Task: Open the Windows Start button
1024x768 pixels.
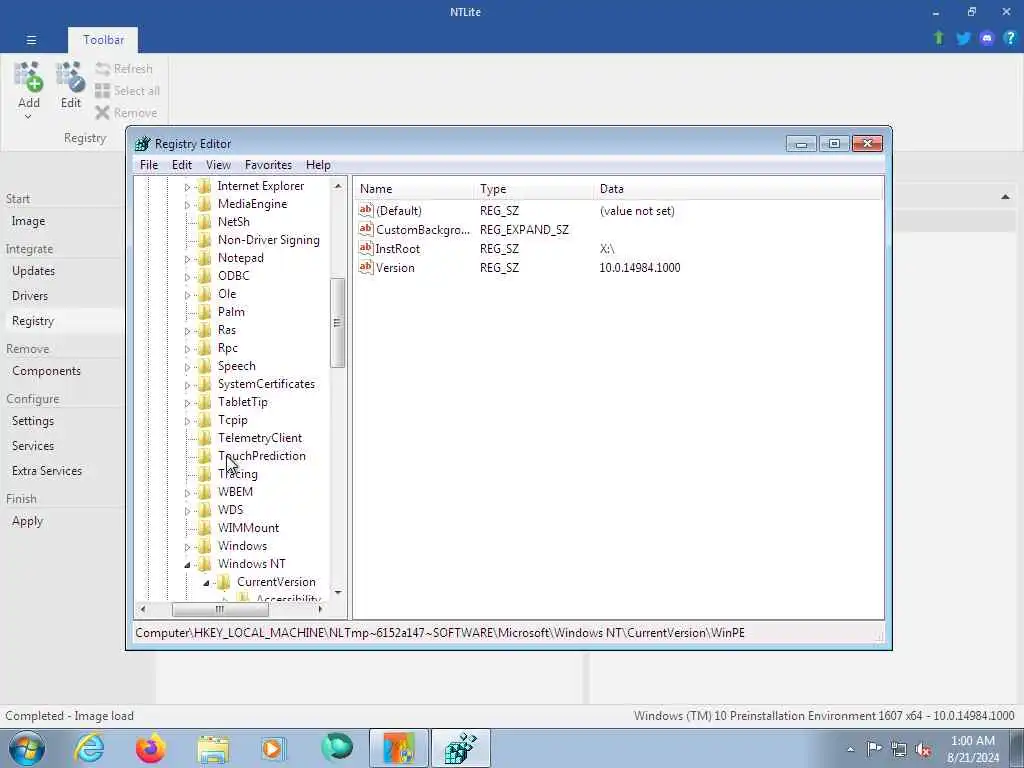Action: click(27, 748)
